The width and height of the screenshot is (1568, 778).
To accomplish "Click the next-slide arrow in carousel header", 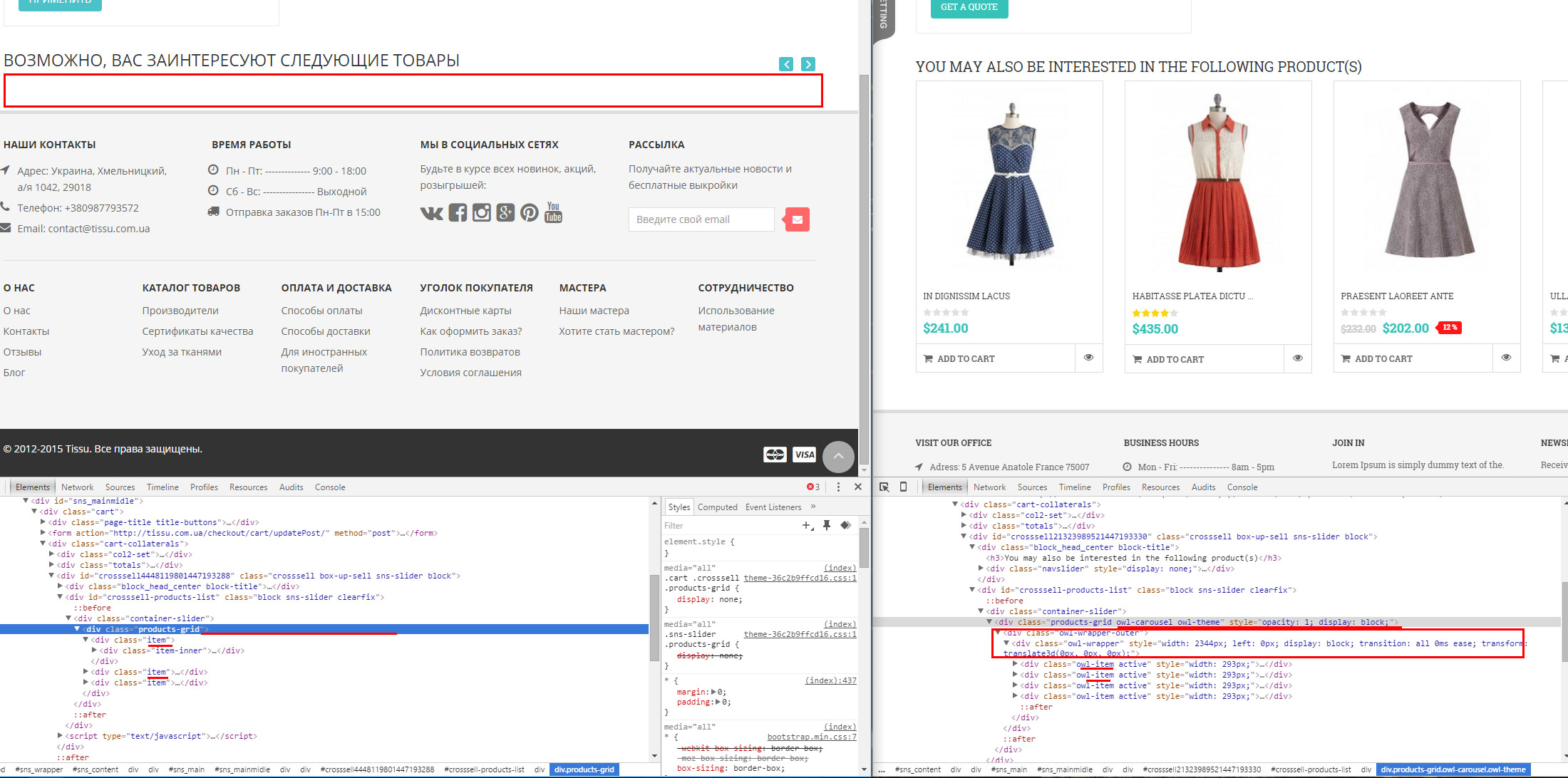I will tap(808, 64).
